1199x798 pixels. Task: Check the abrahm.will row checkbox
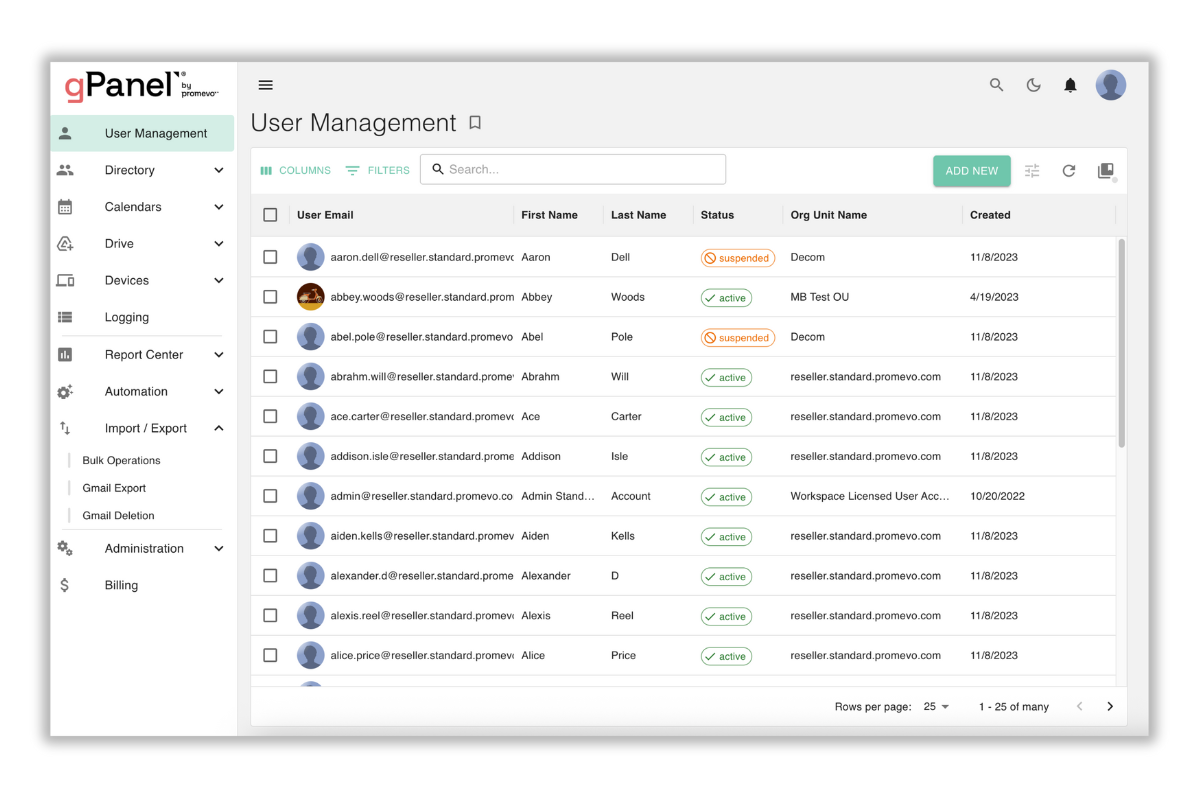tap(270, 376)
